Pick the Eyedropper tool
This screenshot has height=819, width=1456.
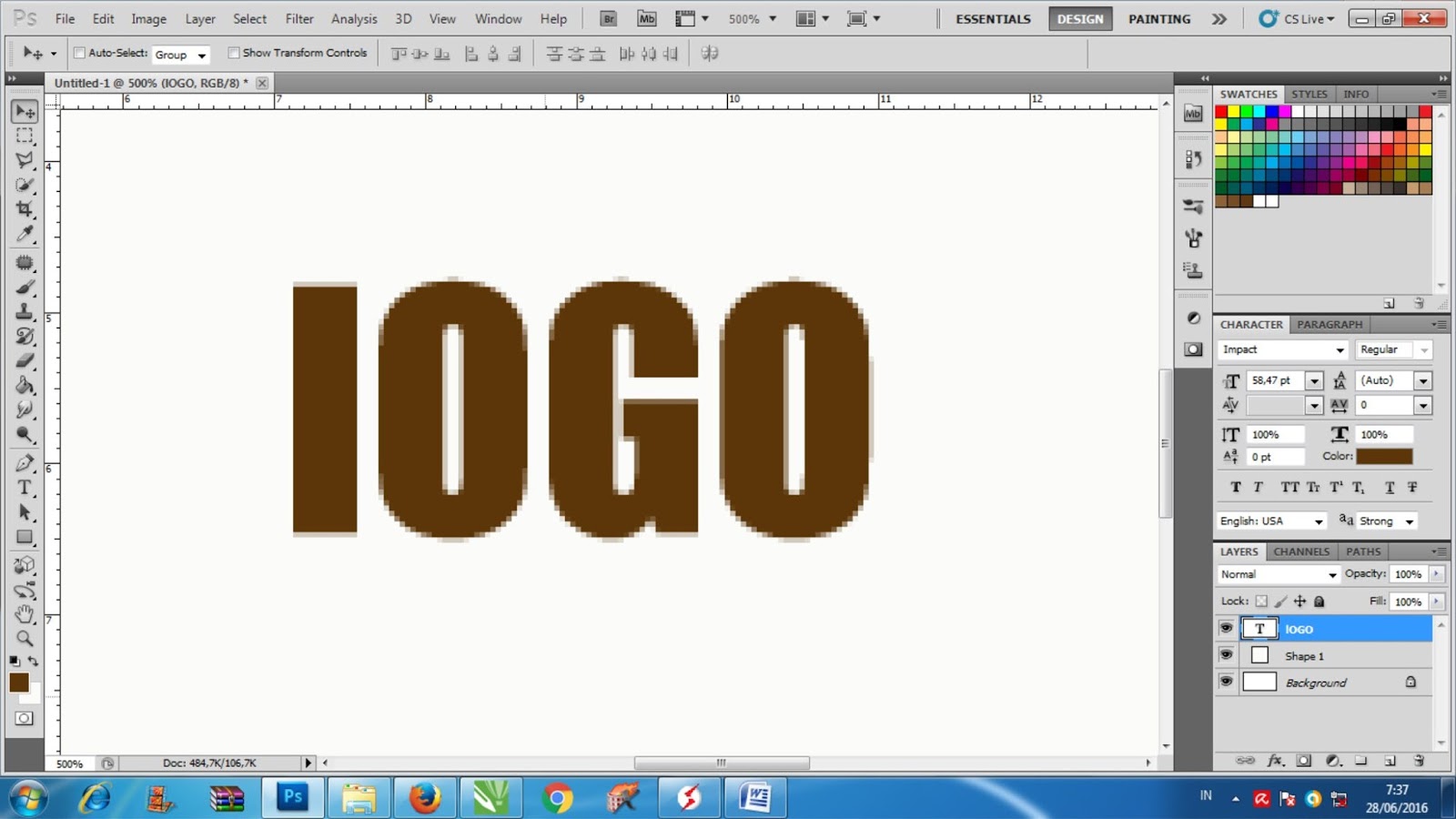25,234
